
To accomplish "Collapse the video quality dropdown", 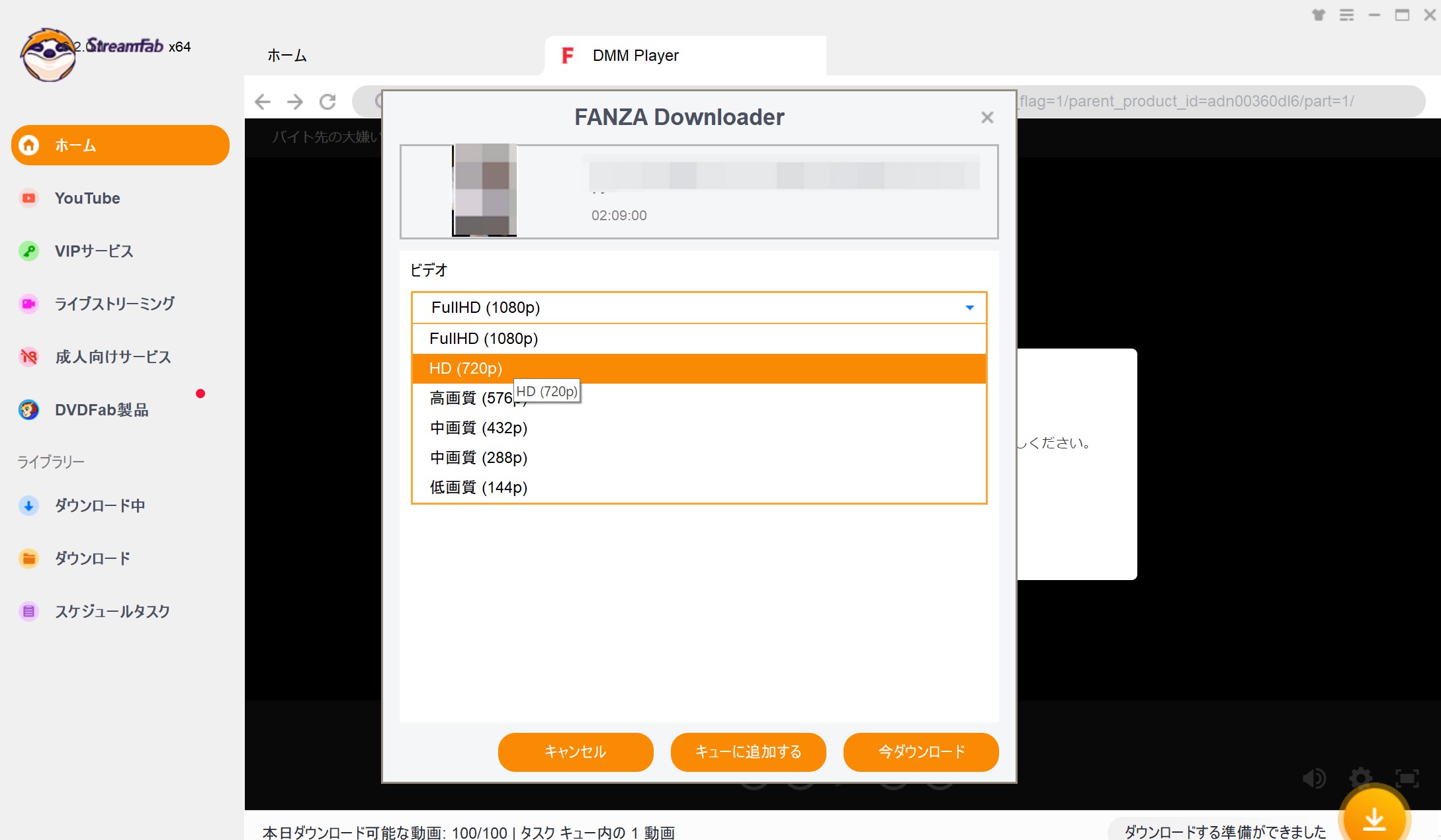I will 699,308.
